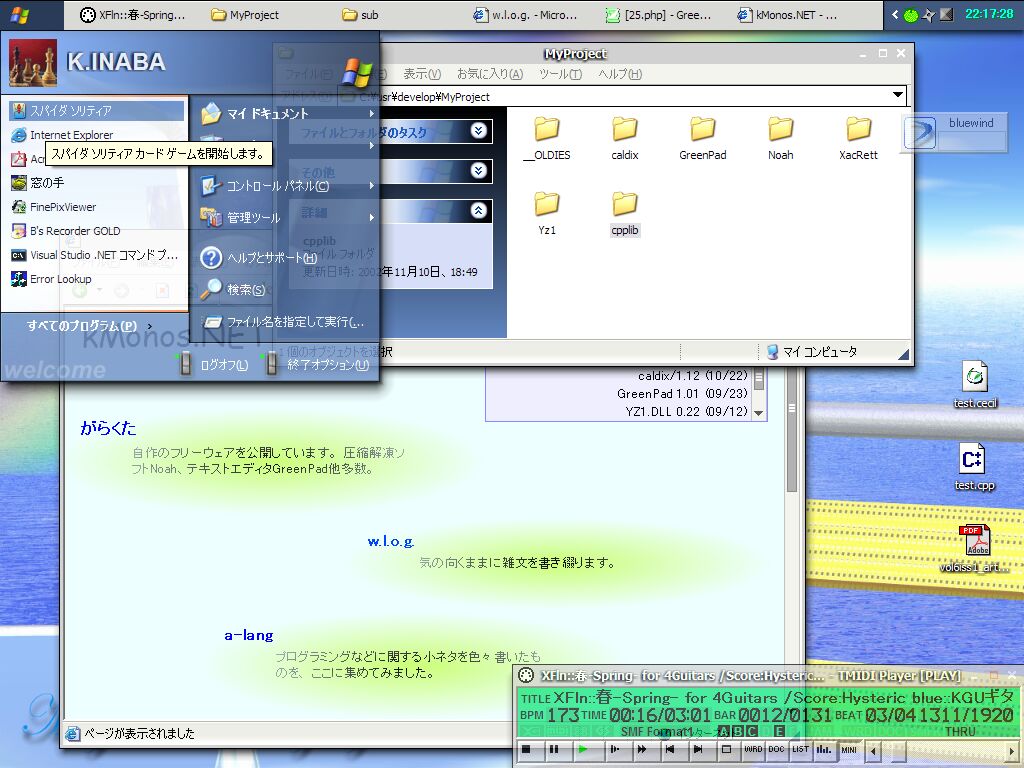The width and height of the screenshot is (1024, 768).
Task: Select the GreenPad folder
Action: (x=703, y=138)
